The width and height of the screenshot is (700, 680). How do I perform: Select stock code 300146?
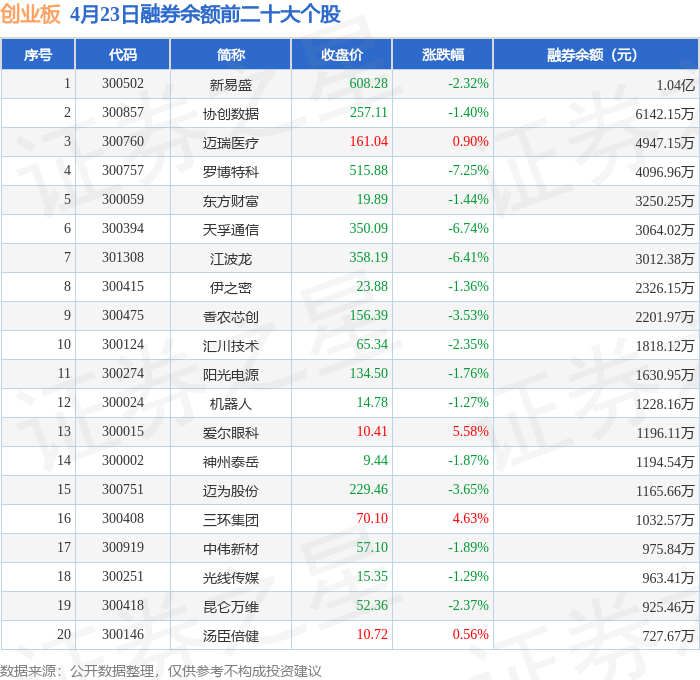pos(123,635)
